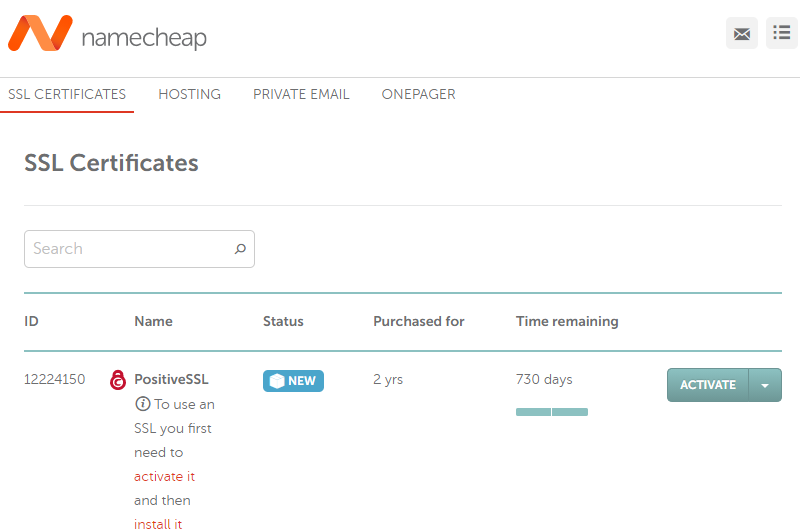
Task: Follow the red "activate it" link
Action: 164,477
